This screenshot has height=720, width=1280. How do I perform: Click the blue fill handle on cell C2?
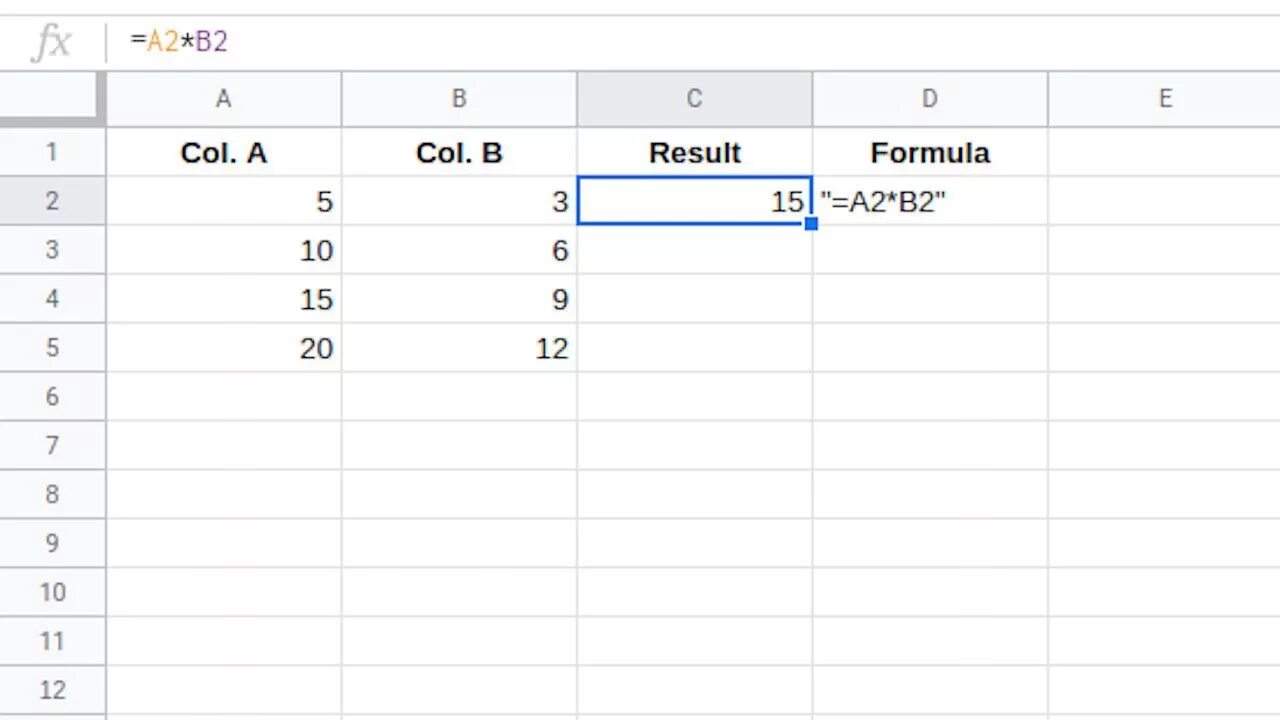coord(811,224)
